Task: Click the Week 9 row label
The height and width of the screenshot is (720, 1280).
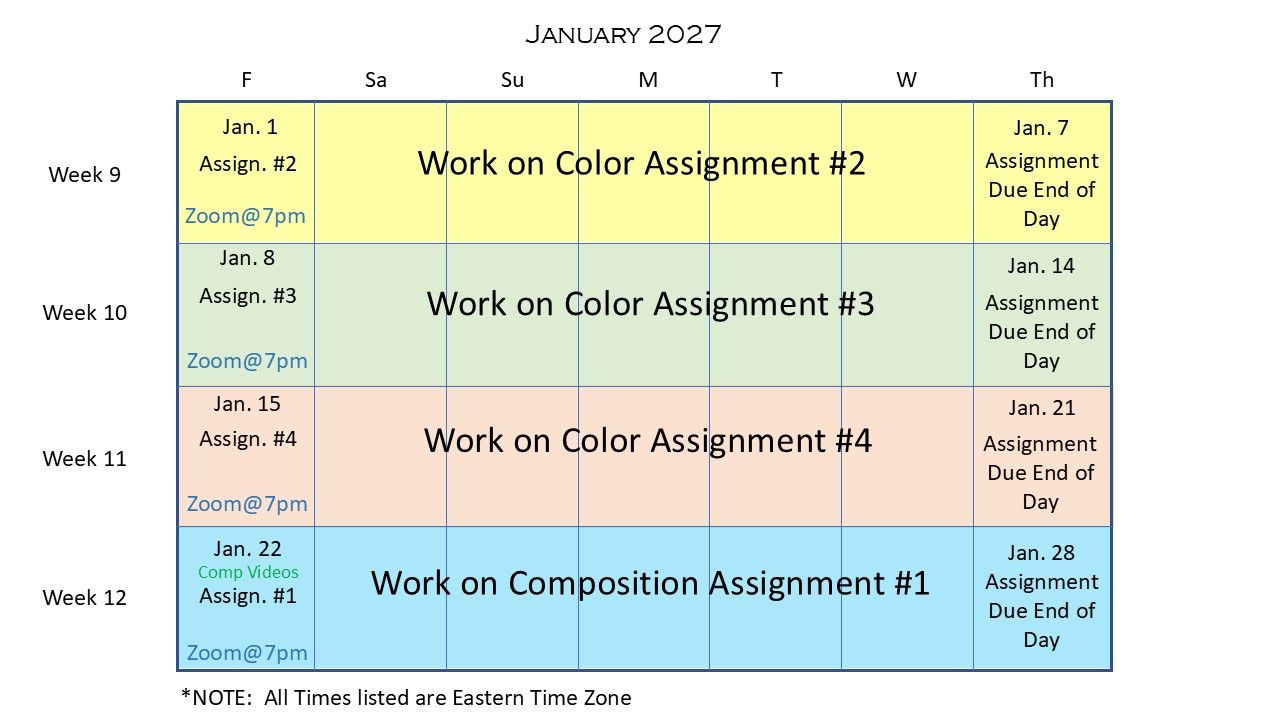Action: pyautogui.click(x=85, y=175)
